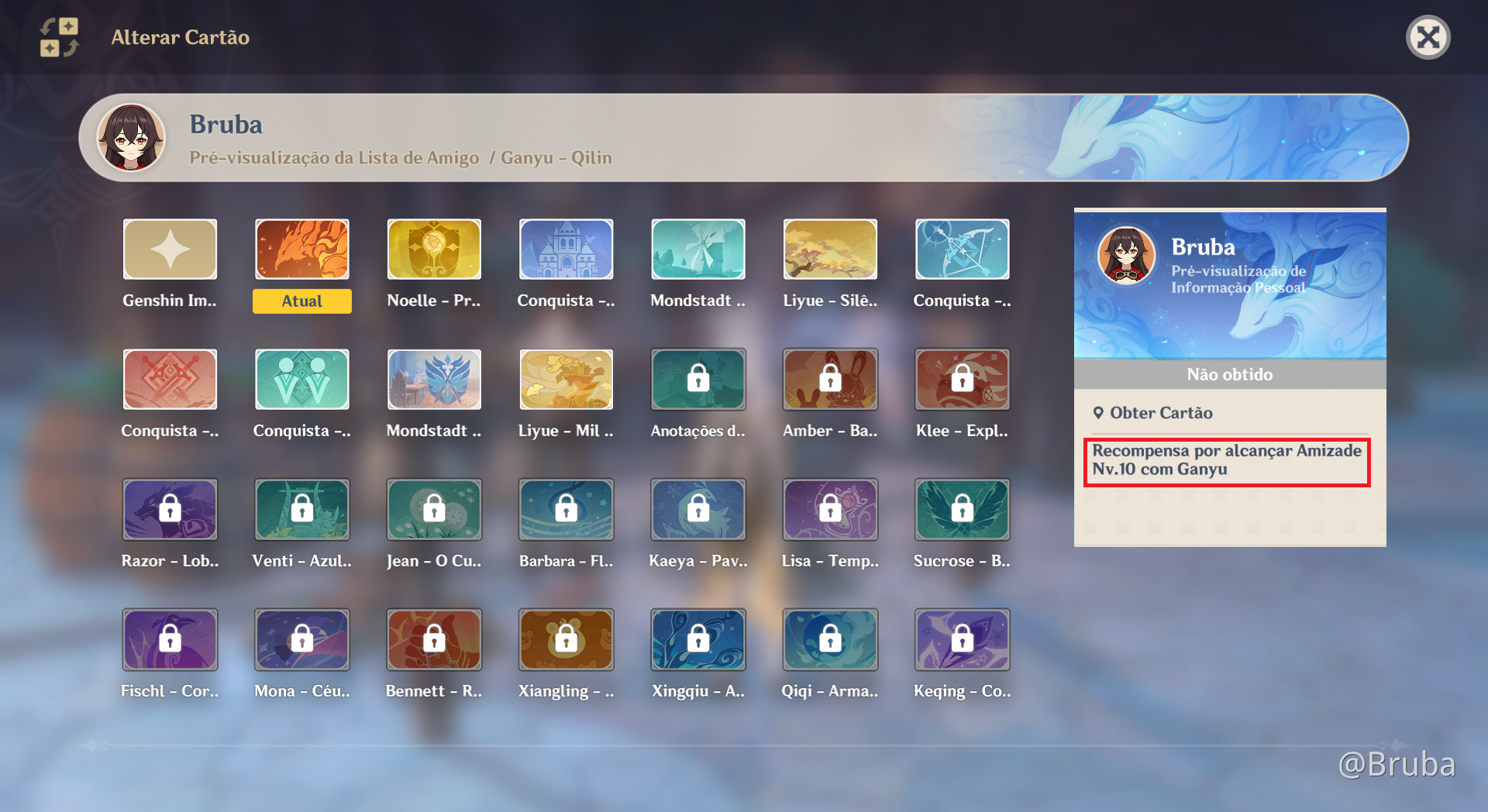Select the locked Amber bunny namecard

[x=830, y=379]
